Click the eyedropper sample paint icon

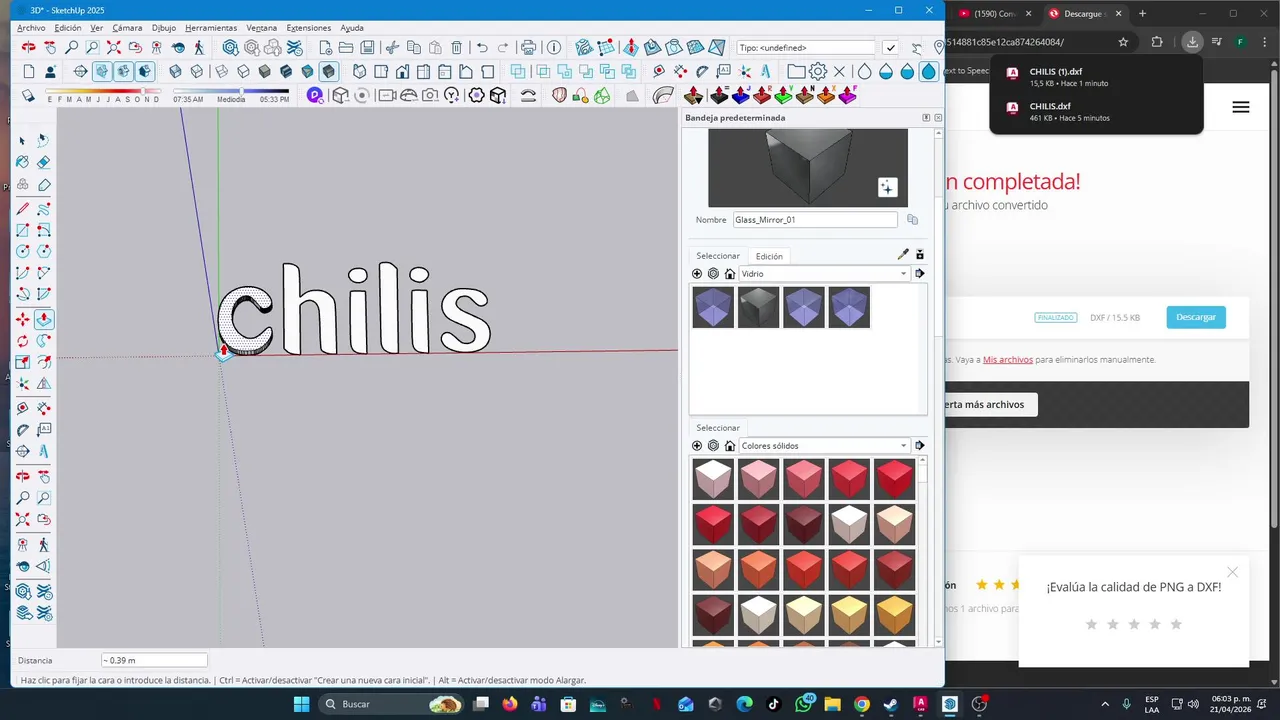click(x=903, y=255)
